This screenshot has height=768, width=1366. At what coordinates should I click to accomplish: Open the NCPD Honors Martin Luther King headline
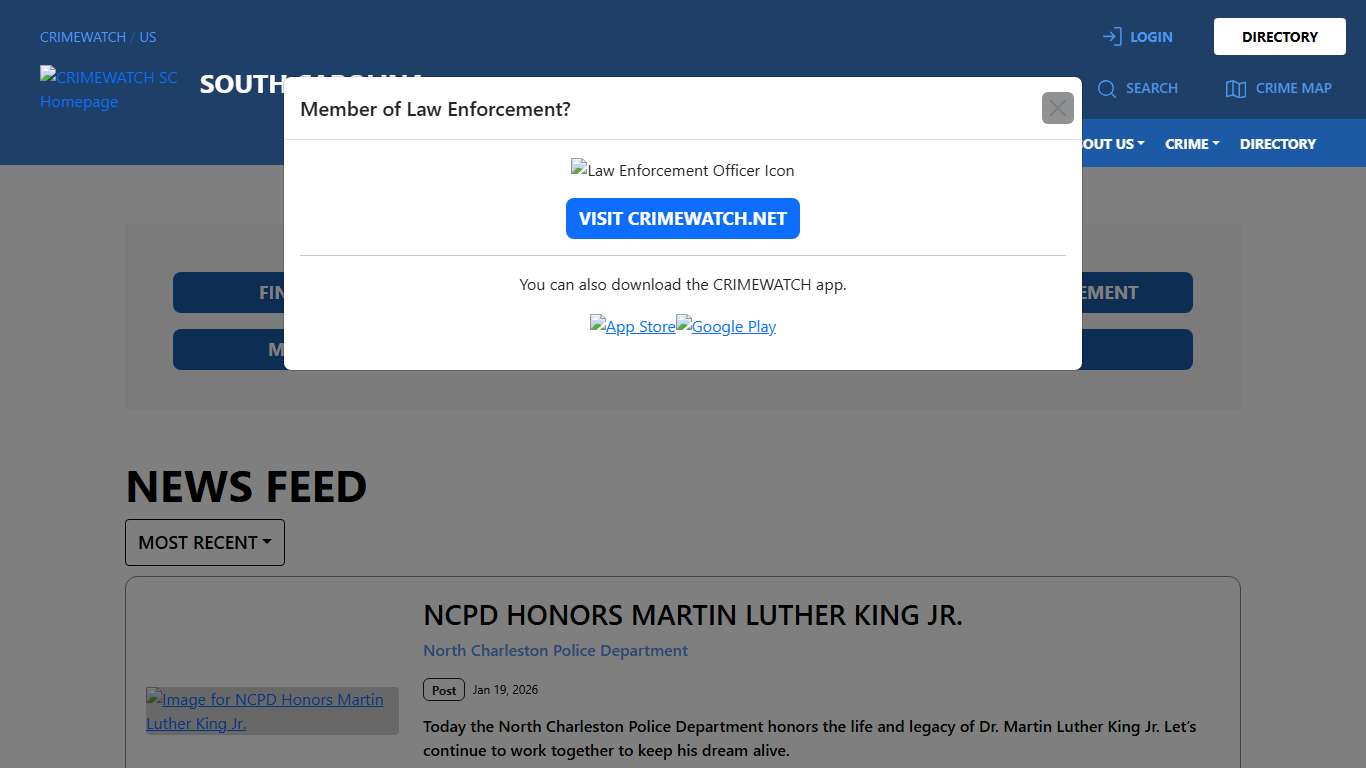point(692,615)
